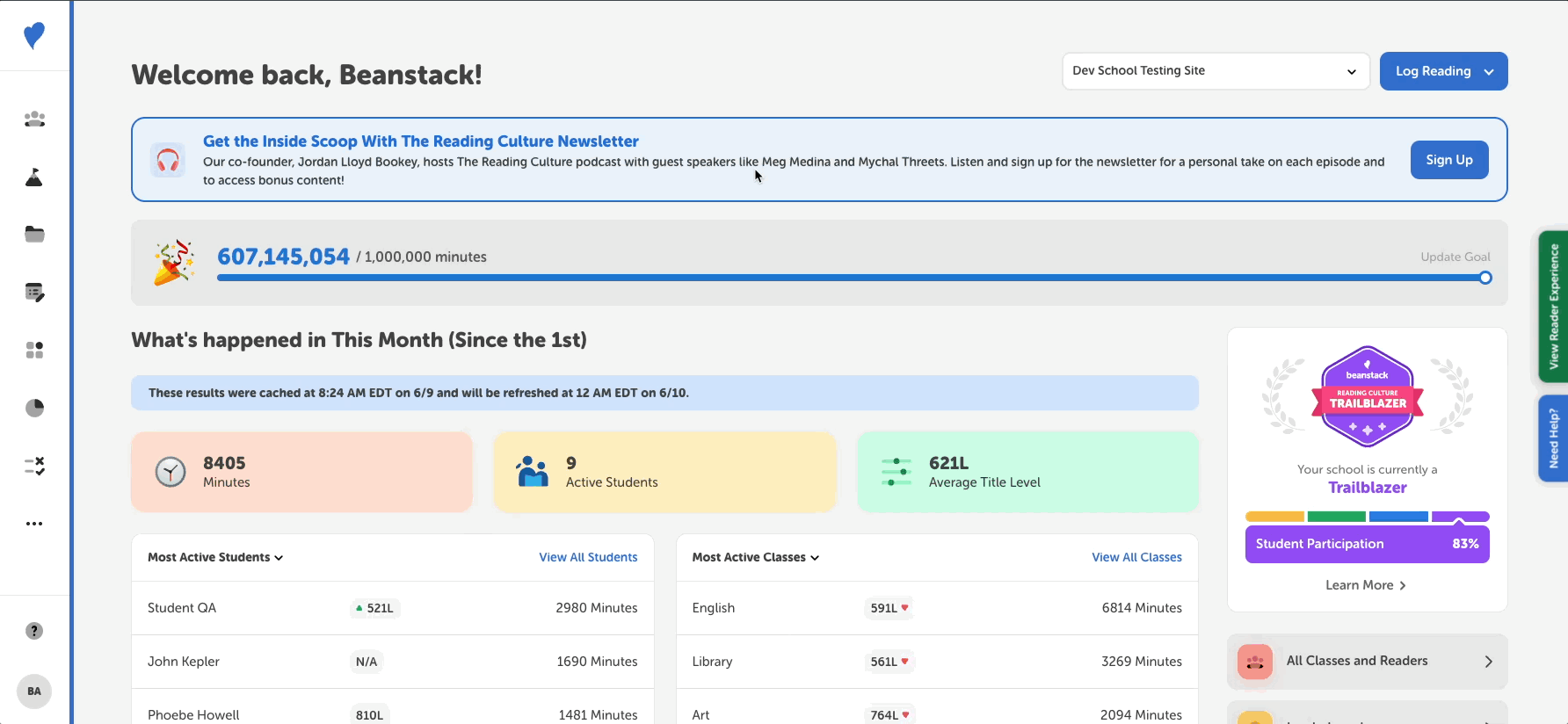
Task: Open the readers group sidebar icon
Action: [x=34, y=119]
